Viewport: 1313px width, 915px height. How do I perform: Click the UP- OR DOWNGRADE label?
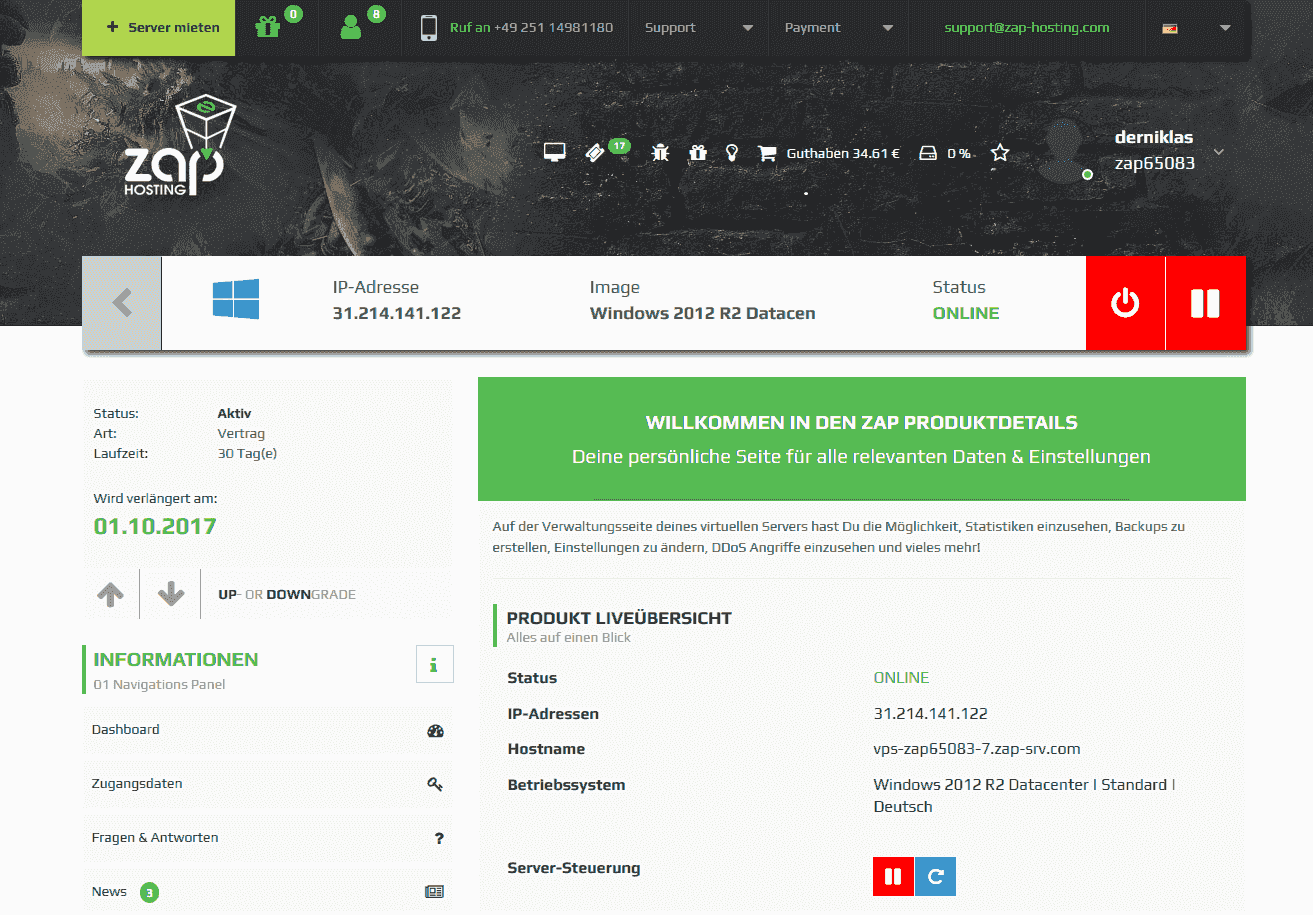click(287, 595)
